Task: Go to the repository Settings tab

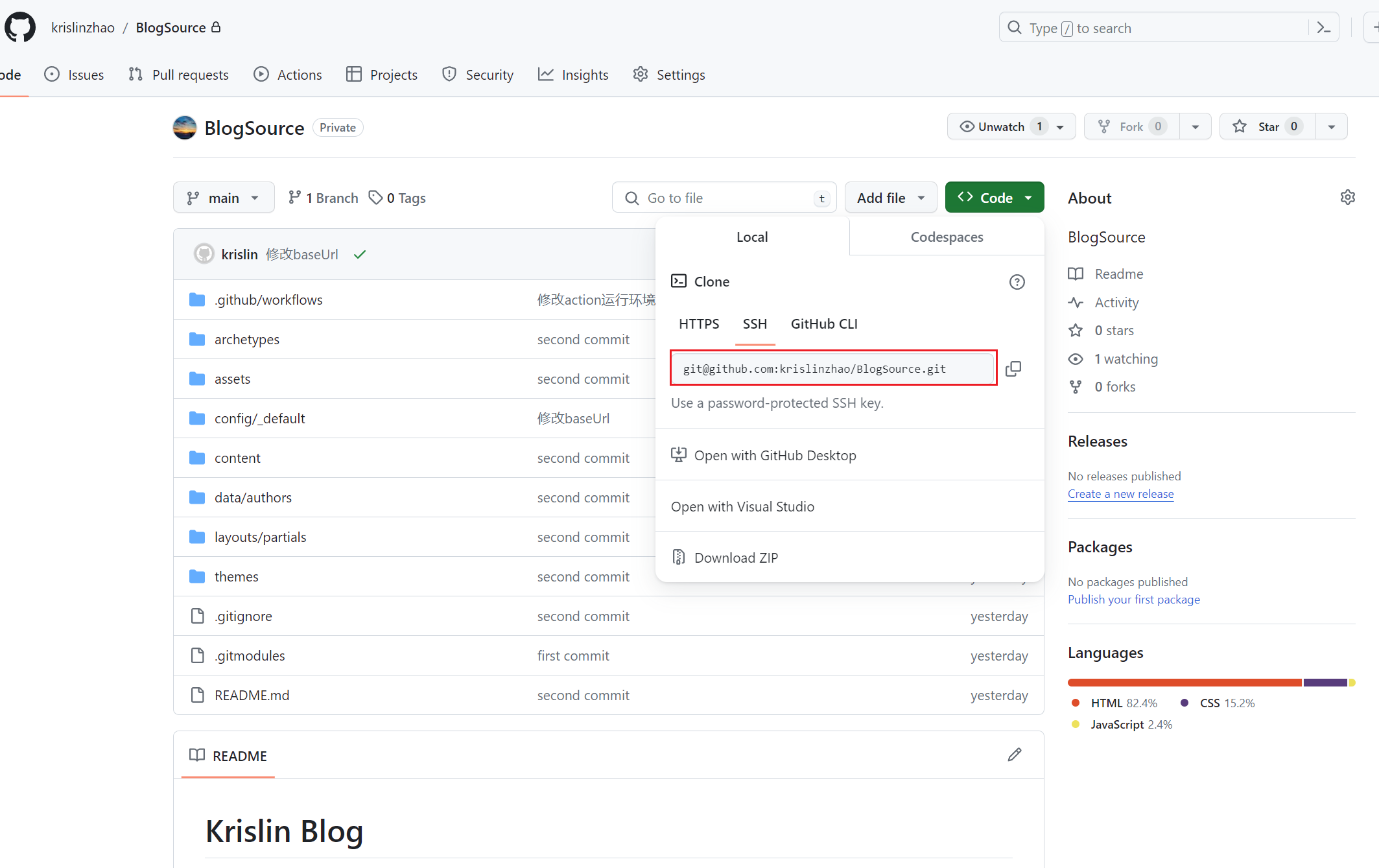Action: [x=669, y=75]
